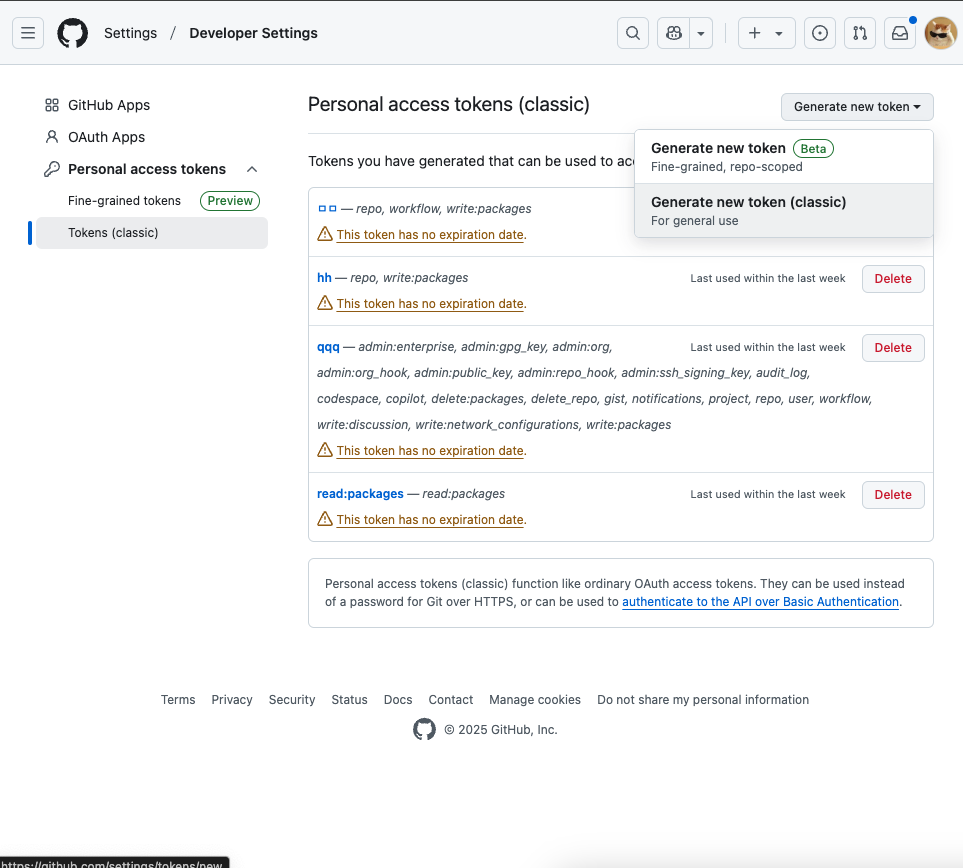Choose Generate new token (classic) option
Viewport: 963px width, 868px height.
(784, 211)
